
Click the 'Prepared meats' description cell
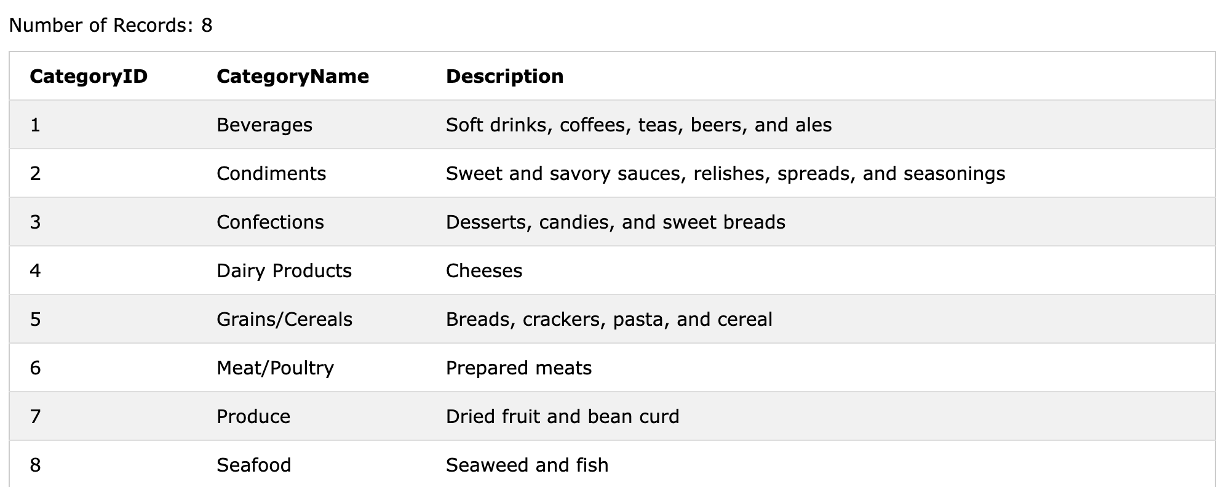518,368
